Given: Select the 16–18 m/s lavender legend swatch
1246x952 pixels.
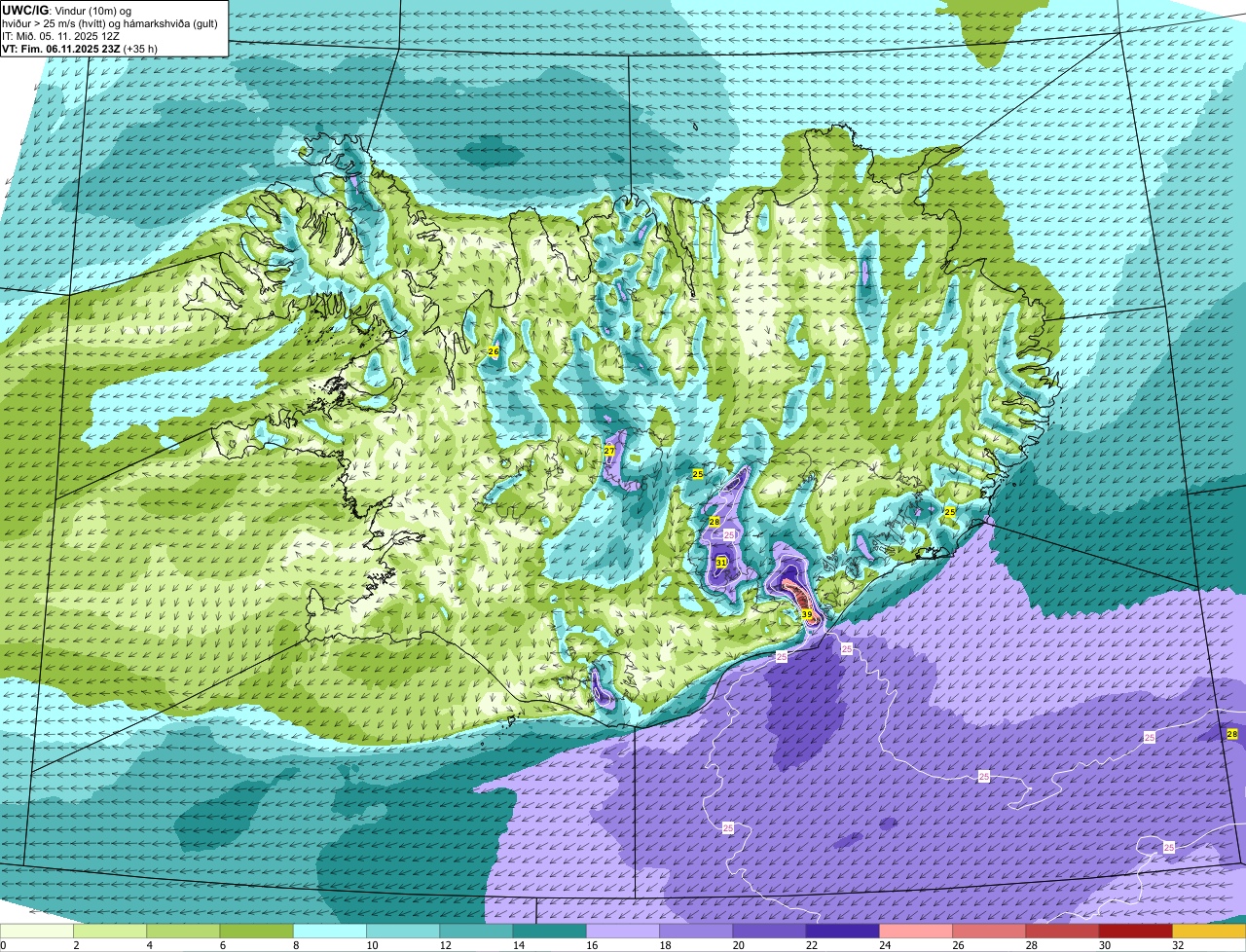Looking at the screenshot, I should click(623, 932).
